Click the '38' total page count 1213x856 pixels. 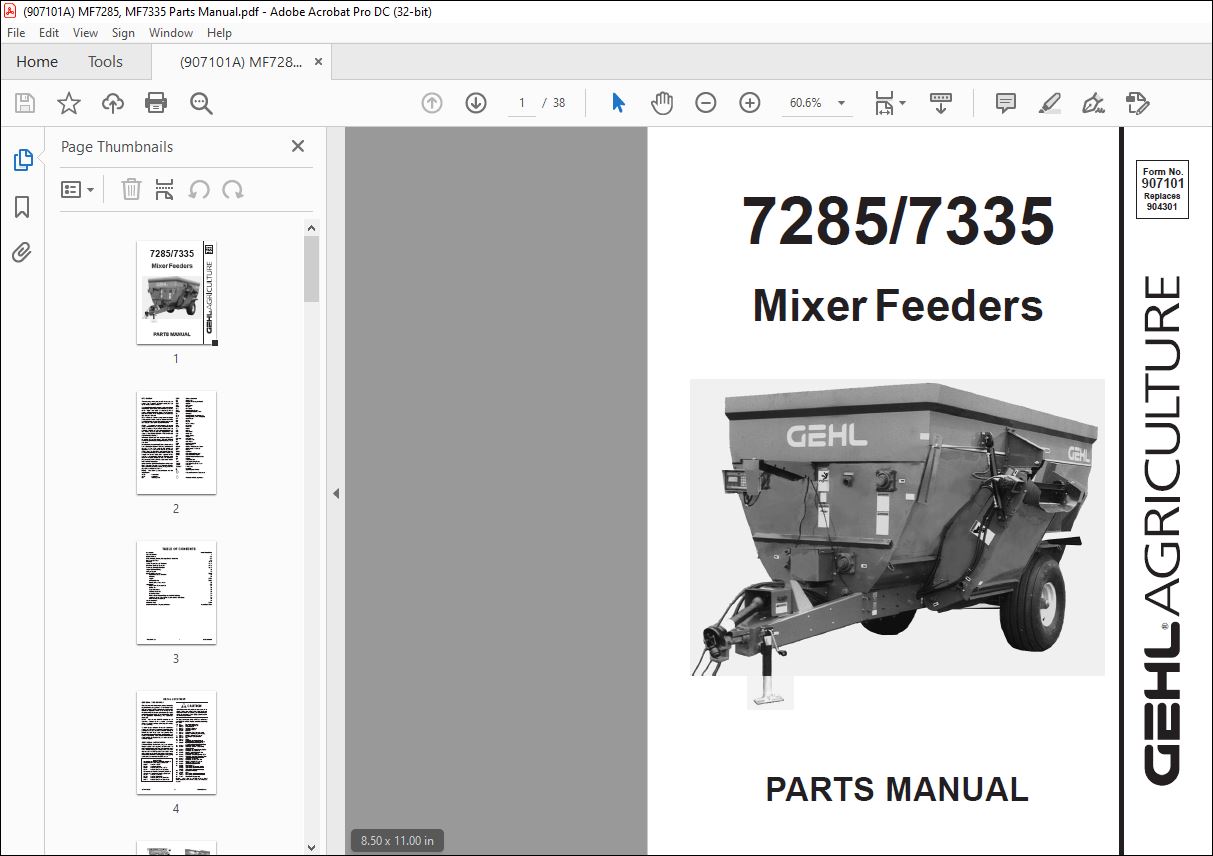pos(559,103)
